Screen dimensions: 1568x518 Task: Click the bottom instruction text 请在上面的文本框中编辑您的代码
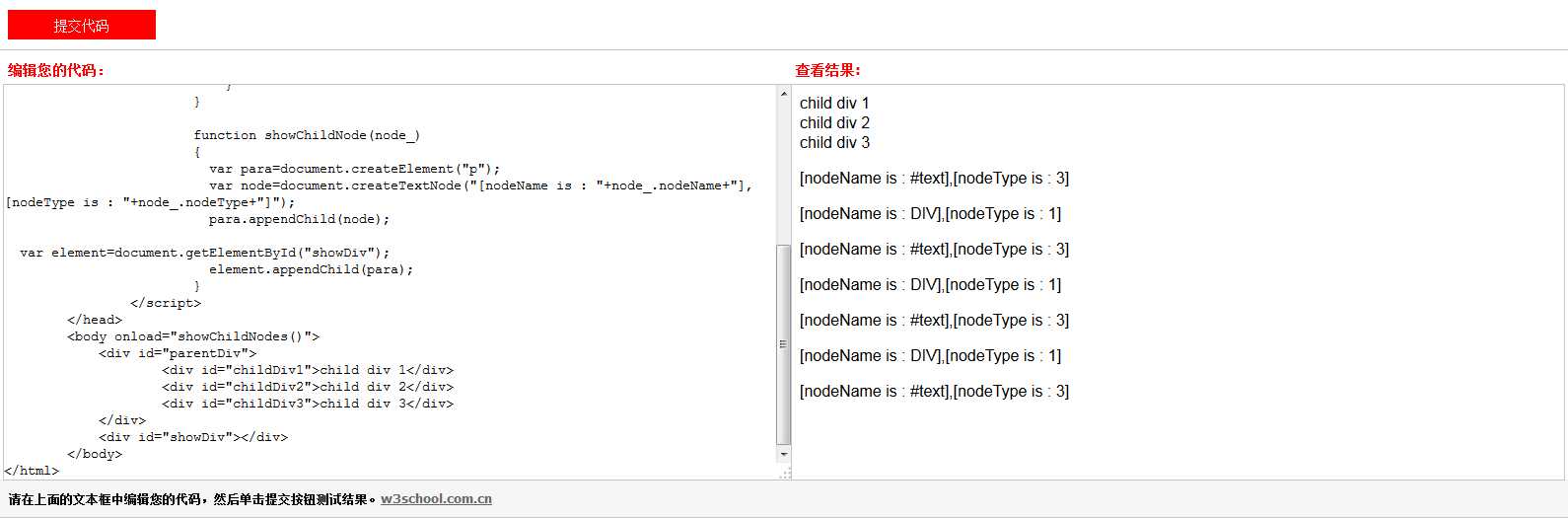(192, 499)
